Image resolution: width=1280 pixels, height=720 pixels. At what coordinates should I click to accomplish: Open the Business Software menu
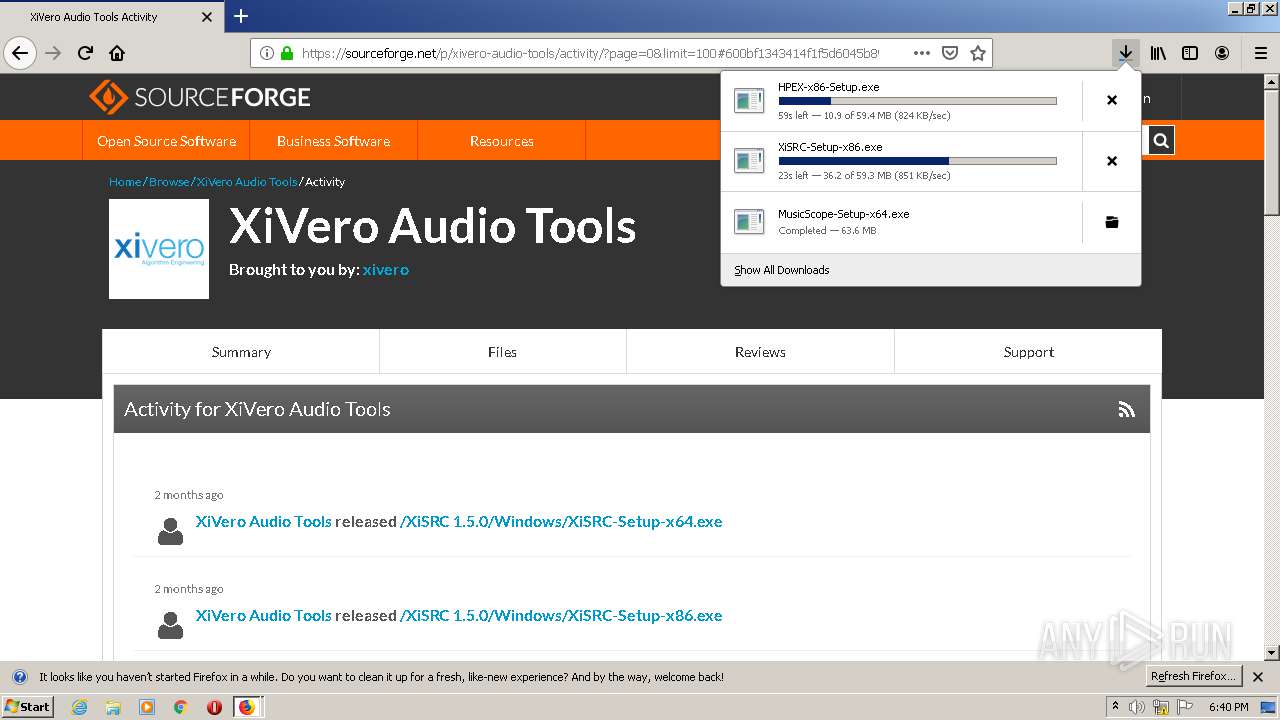click(x=333, y=141)
